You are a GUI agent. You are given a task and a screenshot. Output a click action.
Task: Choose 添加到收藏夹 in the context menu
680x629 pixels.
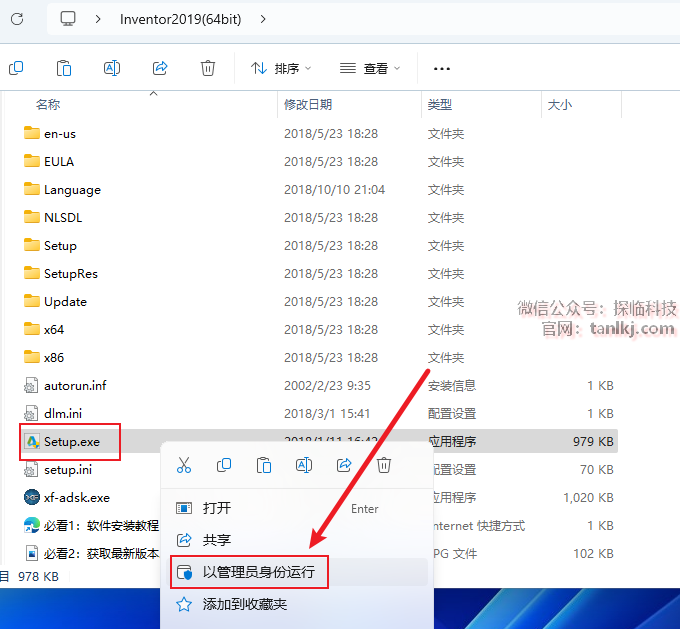(x=297, y=604)
